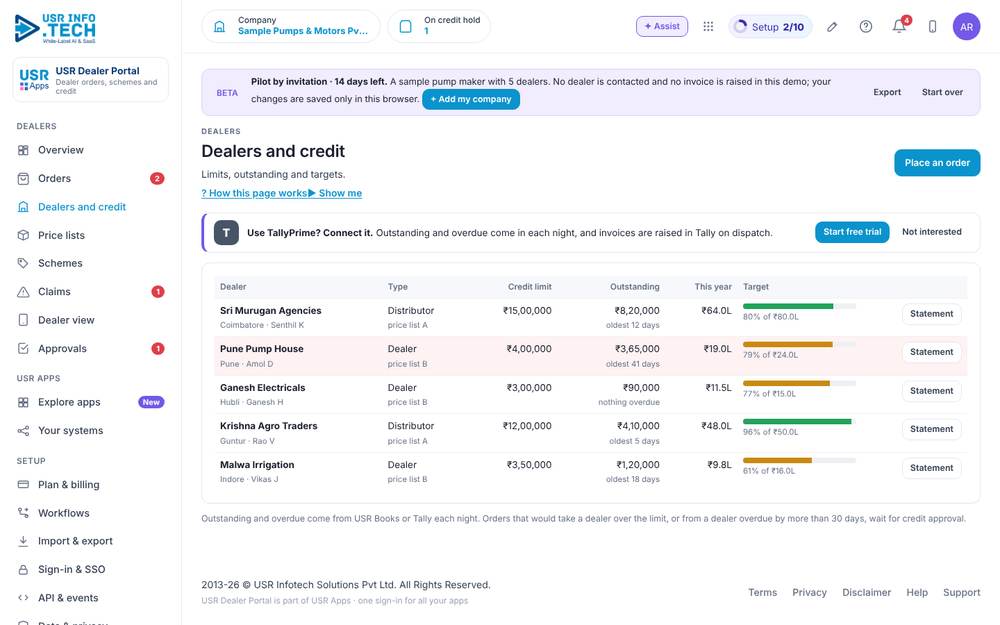Viewport: 1000px width, 625px height.
Task: Click the Privacy footer link
Action: pyautogui.click(x=809, y=592)
